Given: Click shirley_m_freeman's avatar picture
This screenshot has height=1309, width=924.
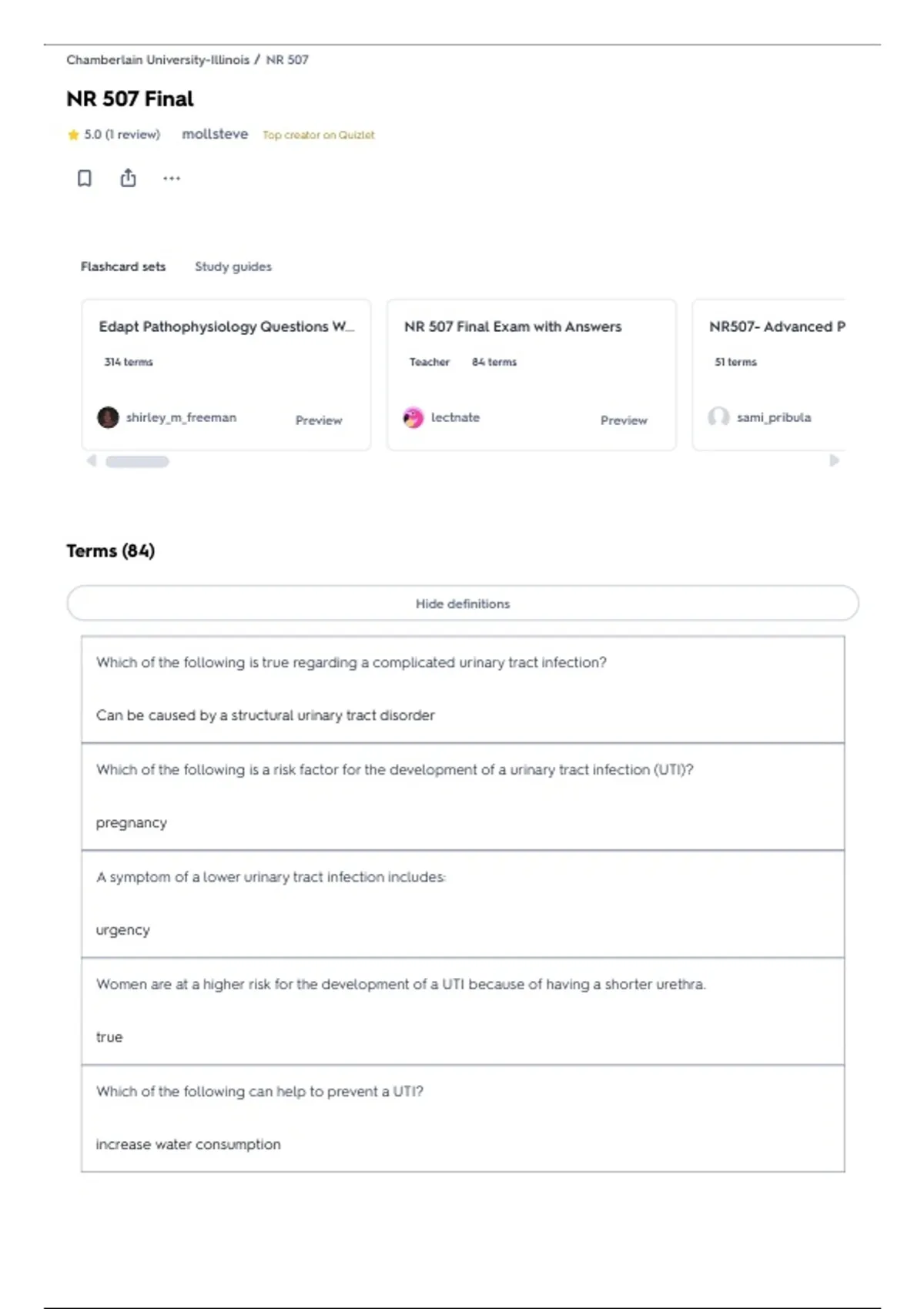Looking at the screenshot, I should click(x=108, y=417).
